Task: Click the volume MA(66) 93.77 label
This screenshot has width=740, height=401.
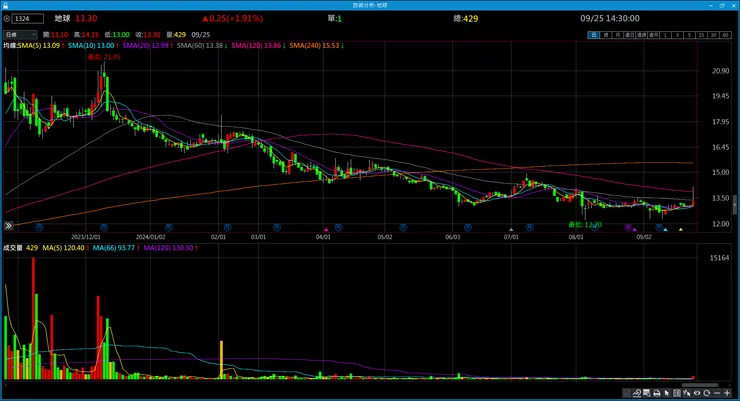Action: [114, 248]
